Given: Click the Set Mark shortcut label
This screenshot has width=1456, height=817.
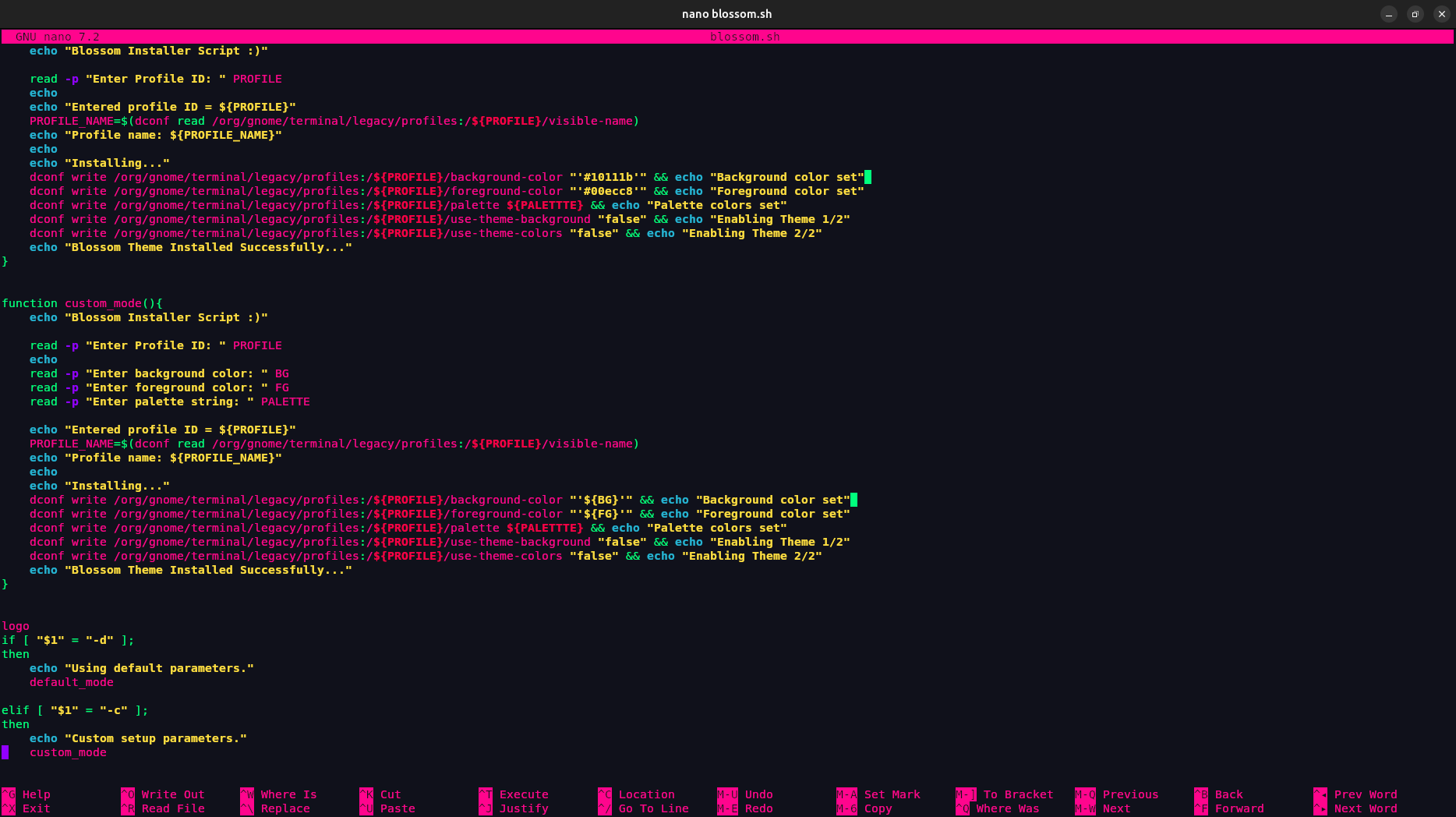Looking at the screenshot, I should tap(892, 794).
